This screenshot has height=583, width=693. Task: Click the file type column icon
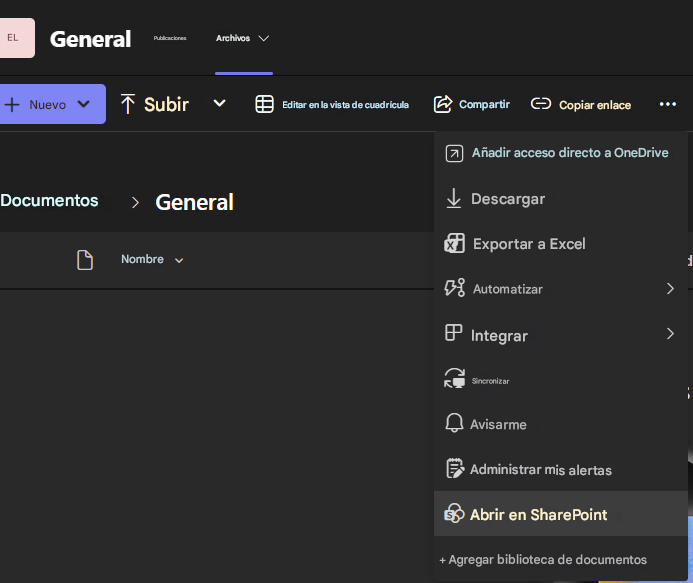[x=85, y=259]
